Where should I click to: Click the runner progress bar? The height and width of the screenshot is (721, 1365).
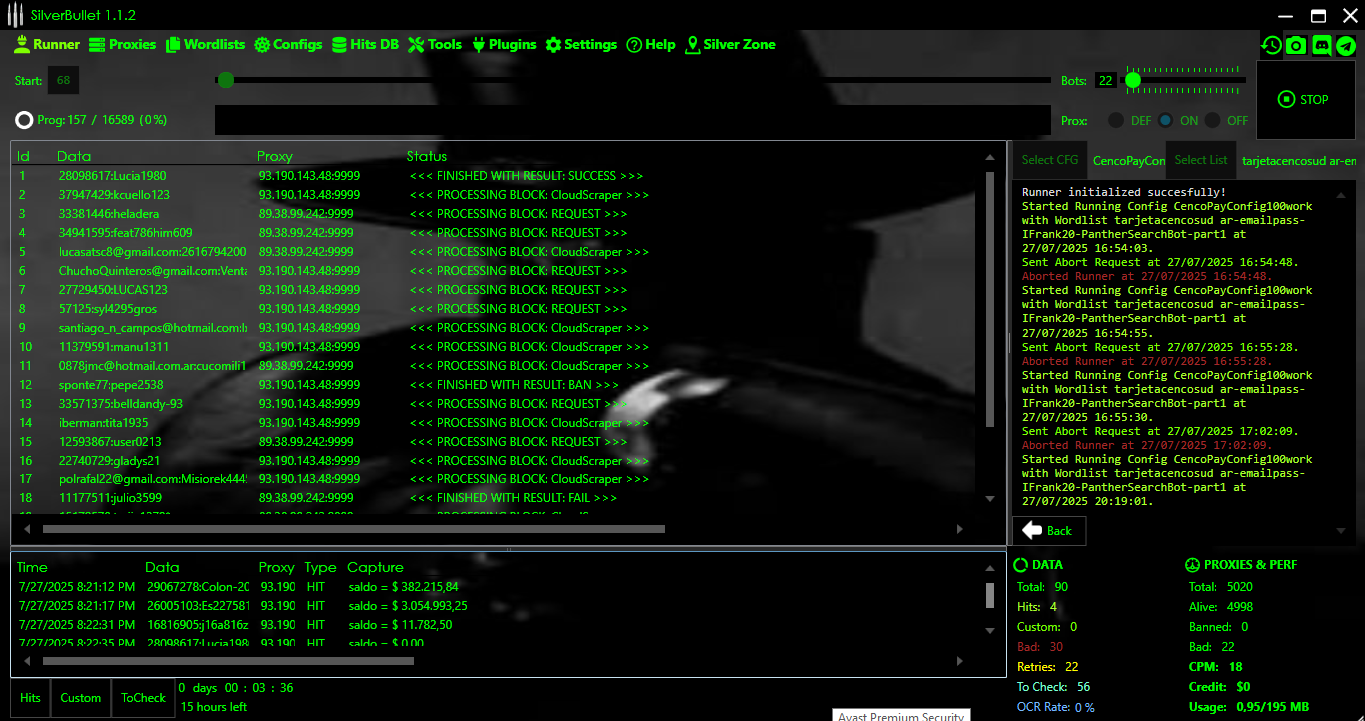coord(632,120)
